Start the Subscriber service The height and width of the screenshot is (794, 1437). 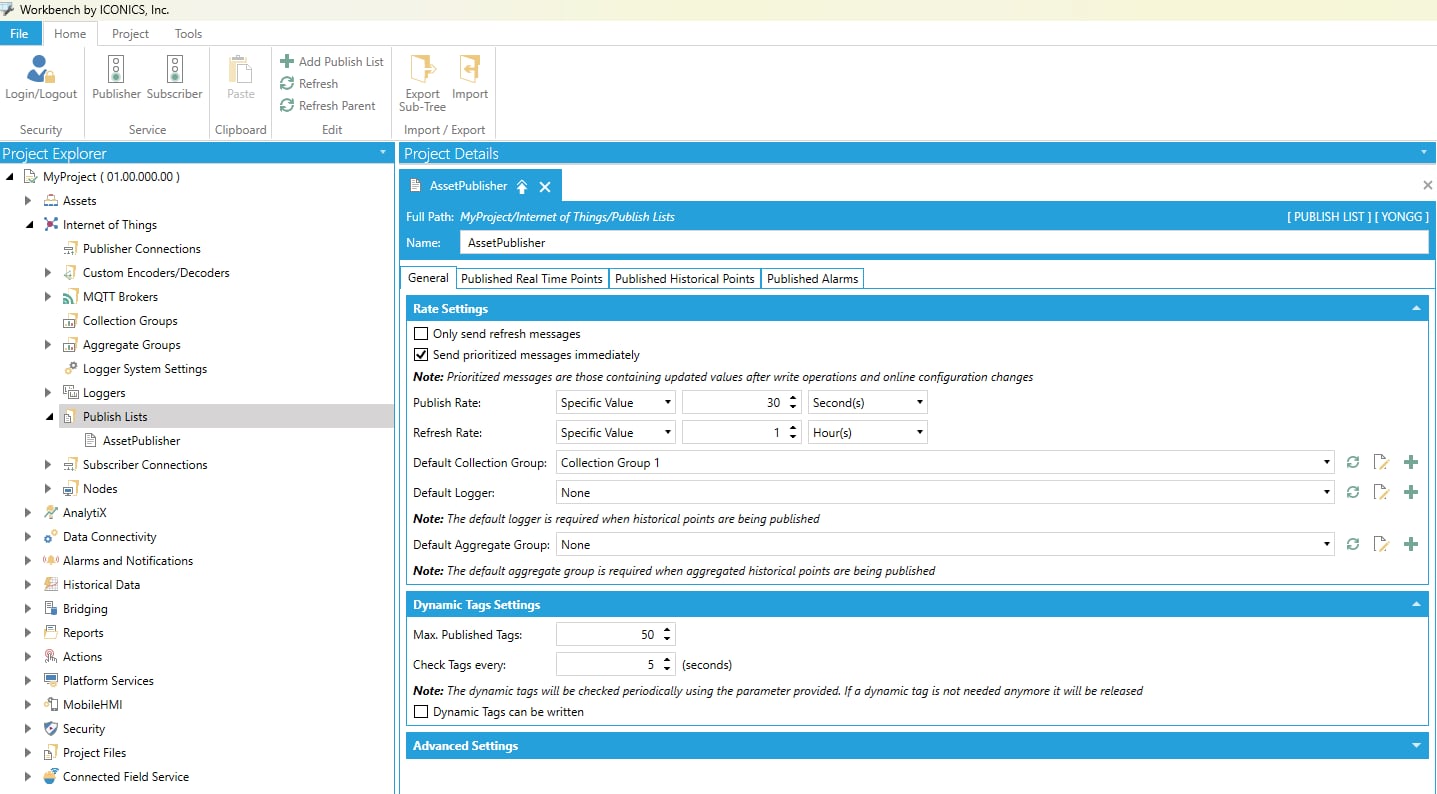click(174, 78)
